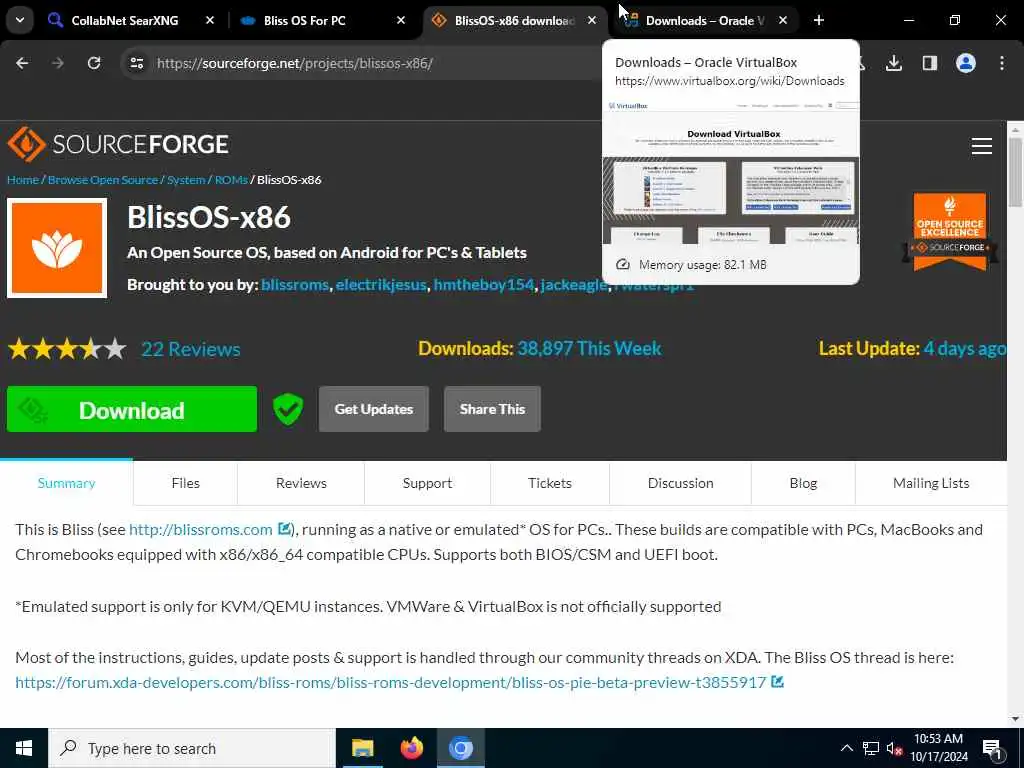Launch Firefox from the taskbar
Screen dimensions: 1024x768
411,748
